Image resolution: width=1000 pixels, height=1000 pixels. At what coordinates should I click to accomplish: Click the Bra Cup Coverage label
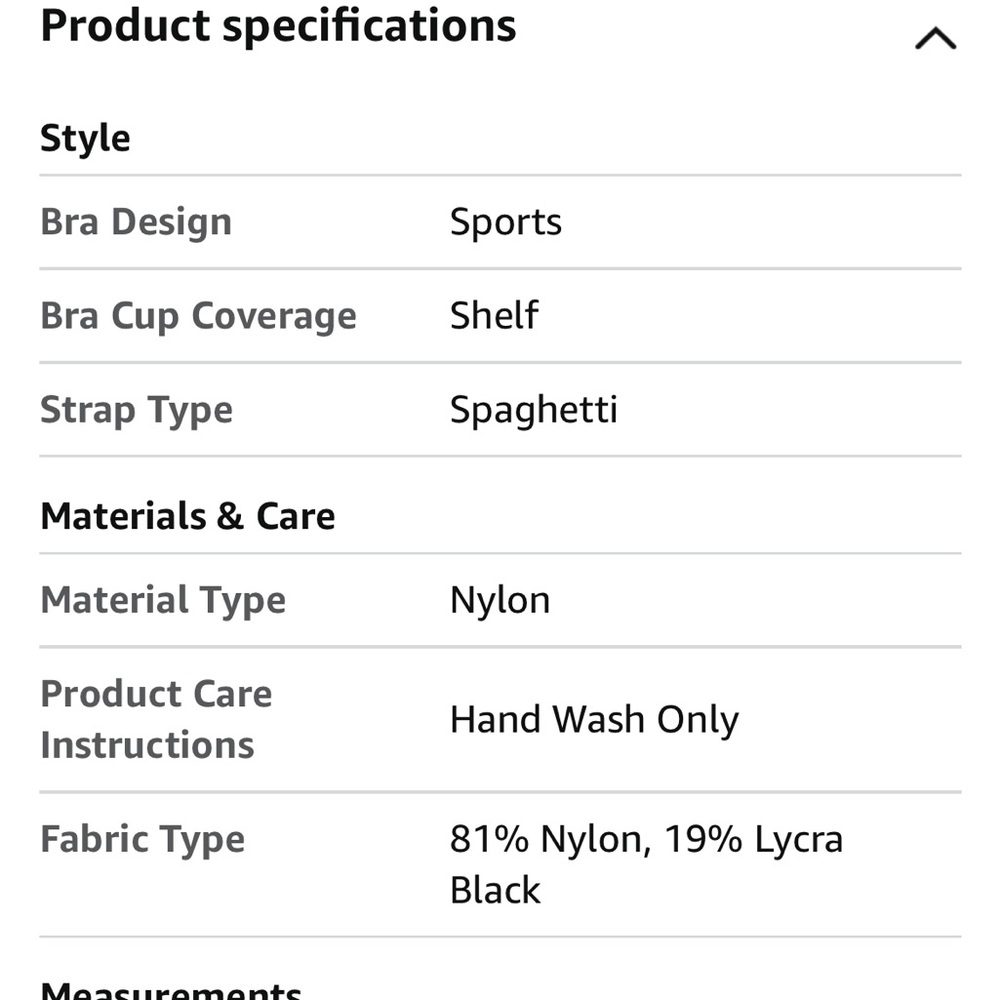pyautogui.click(x=198, y=316)
